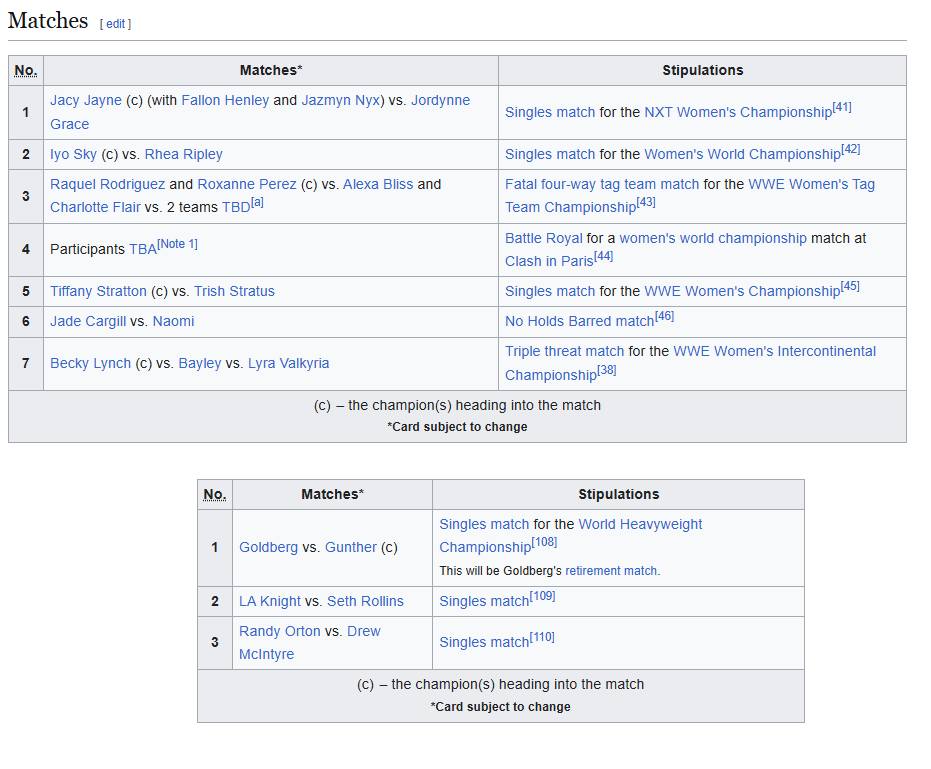931x769 pixels.
Task: Open the Jade Cargill link
Action: [x=88, y=321]
